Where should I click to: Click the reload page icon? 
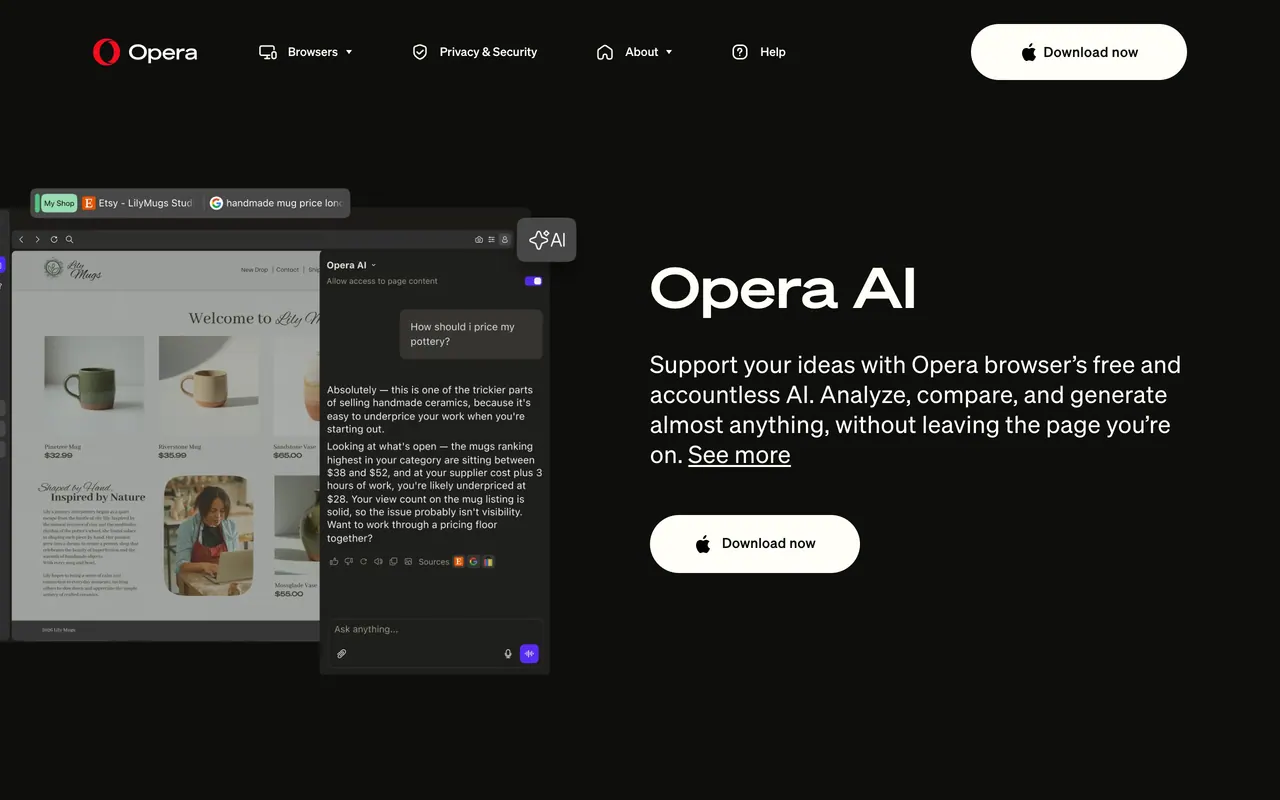click(54, 240)
